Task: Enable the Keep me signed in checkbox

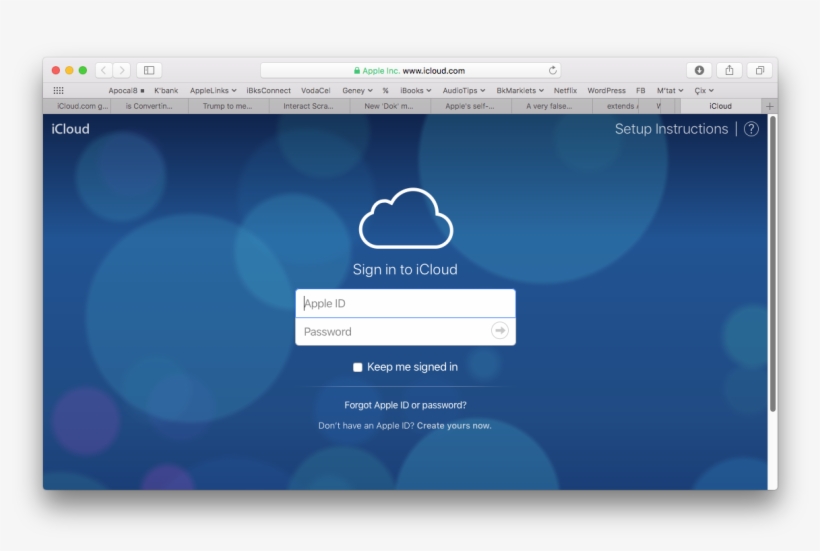Action: coord(358,367)
